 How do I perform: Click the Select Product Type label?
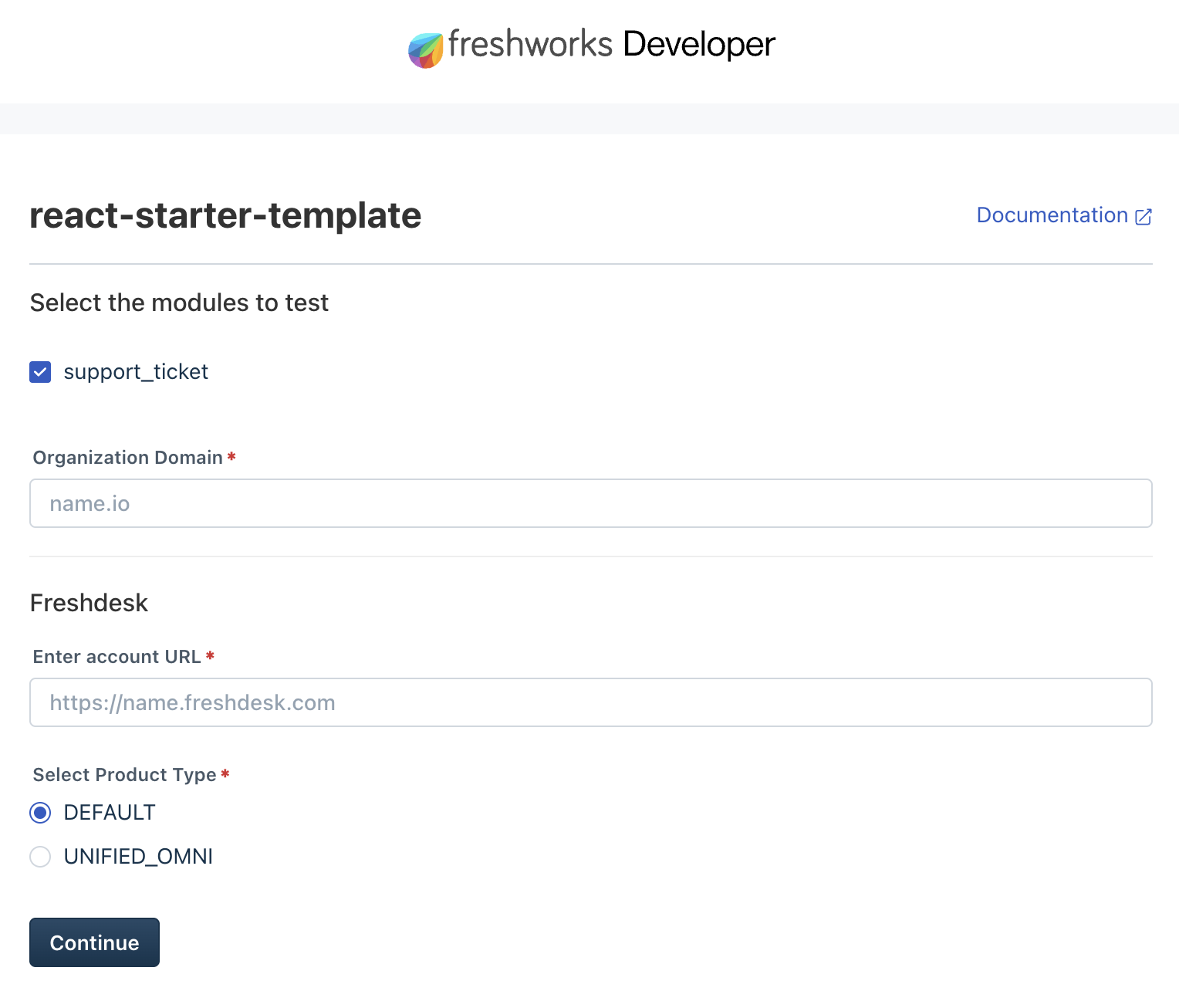coord(123,775)
